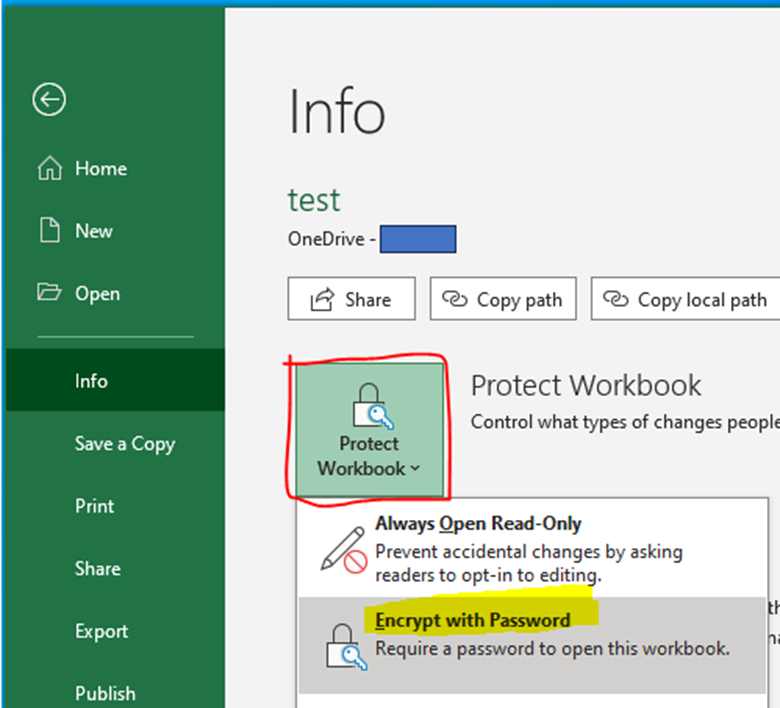Viewport: 780px width, 708px height.
Task: Click the lock and key icon on Protect Workbook
Action: 372,406
